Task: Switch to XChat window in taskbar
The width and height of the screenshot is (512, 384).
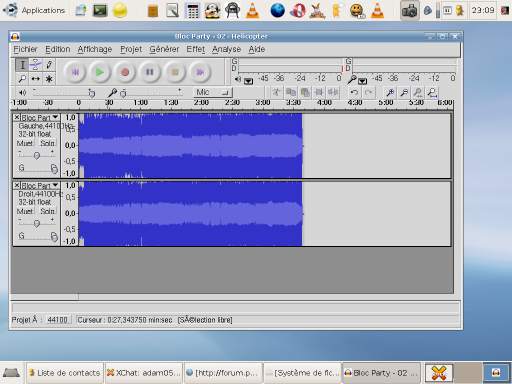Action: (144, 373)
